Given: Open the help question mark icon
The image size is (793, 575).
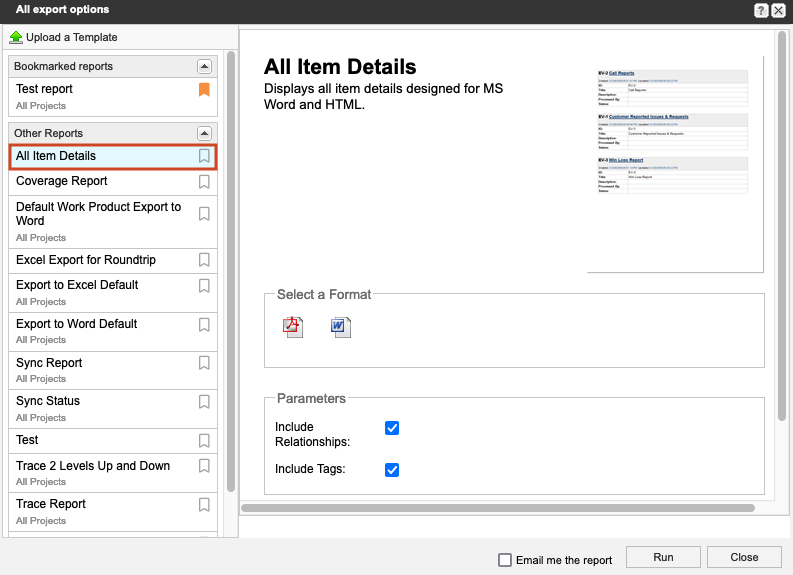Looking at the screenshot, I should click(x=761, y=10).
